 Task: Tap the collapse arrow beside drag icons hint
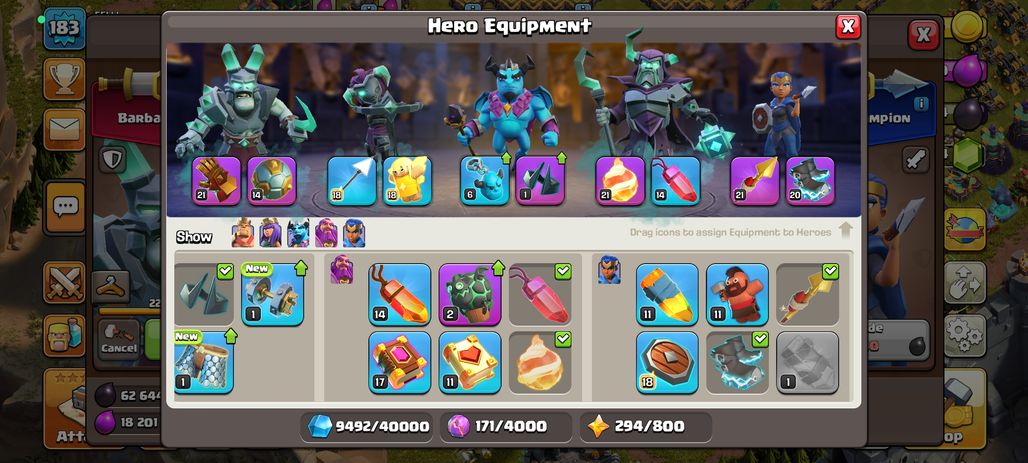(845, 230)
